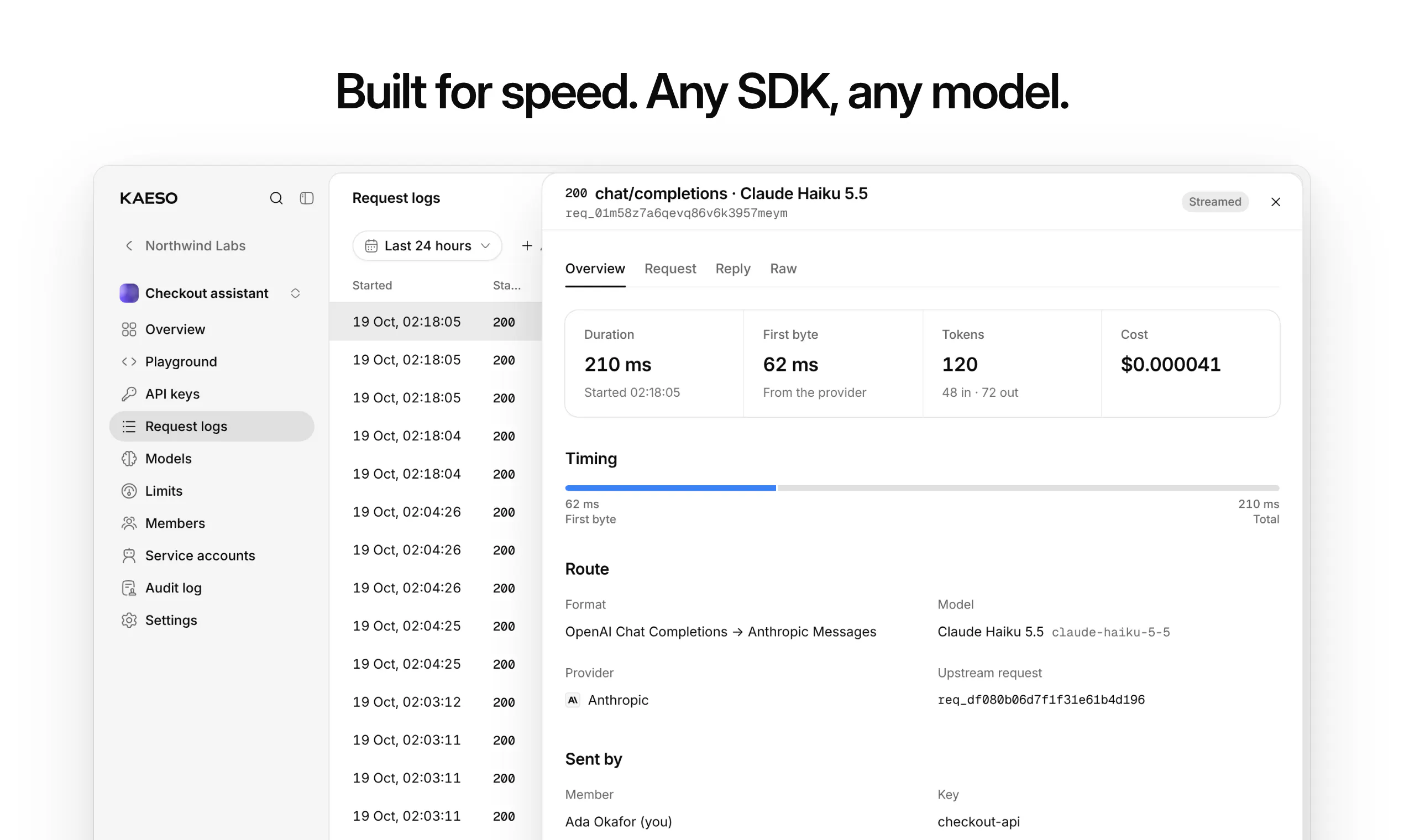The image size is (1404, 840).
Task: Click the search magnifier icon in sidebar
Action: point(276,198)
